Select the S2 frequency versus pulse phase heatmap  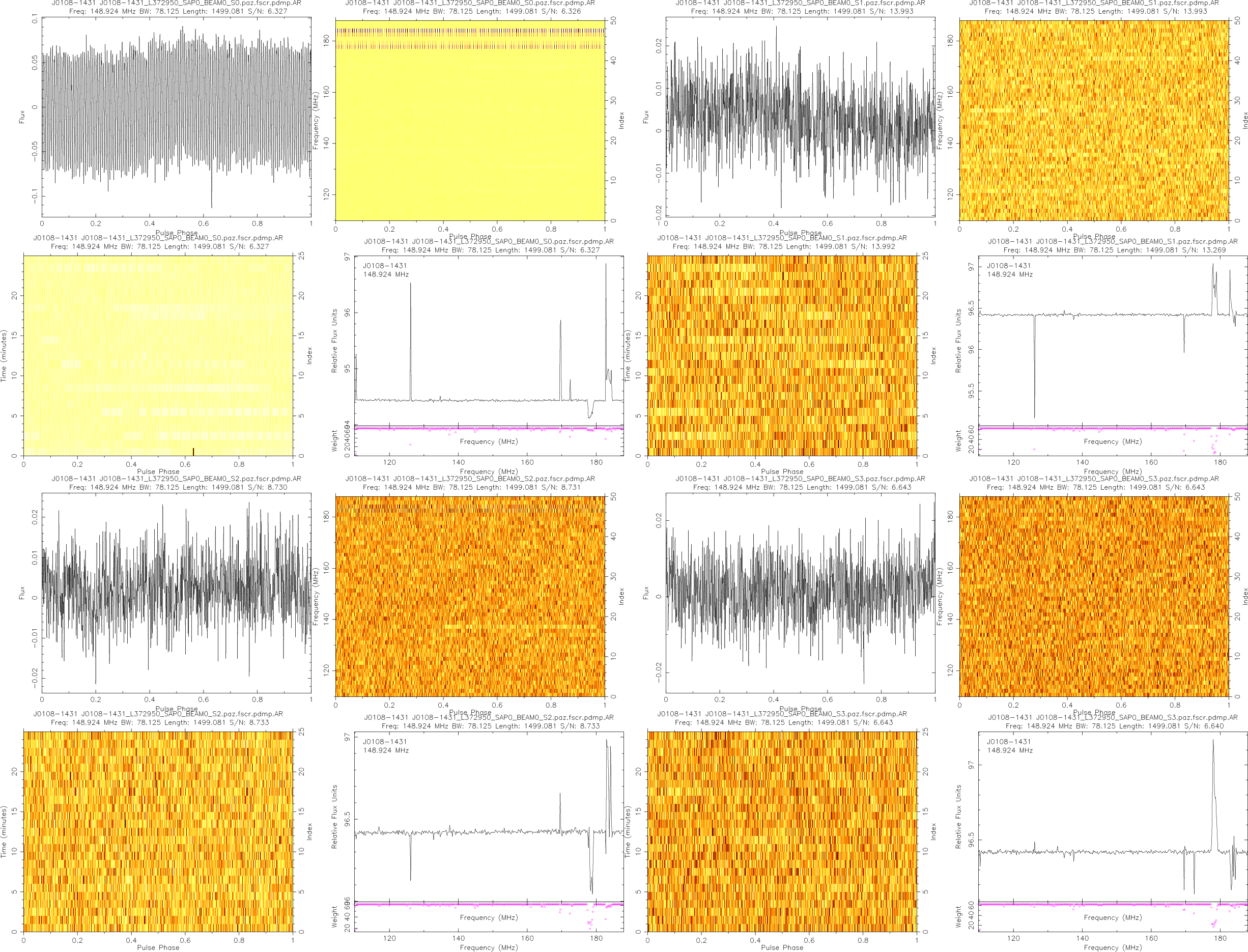[470, 596]
